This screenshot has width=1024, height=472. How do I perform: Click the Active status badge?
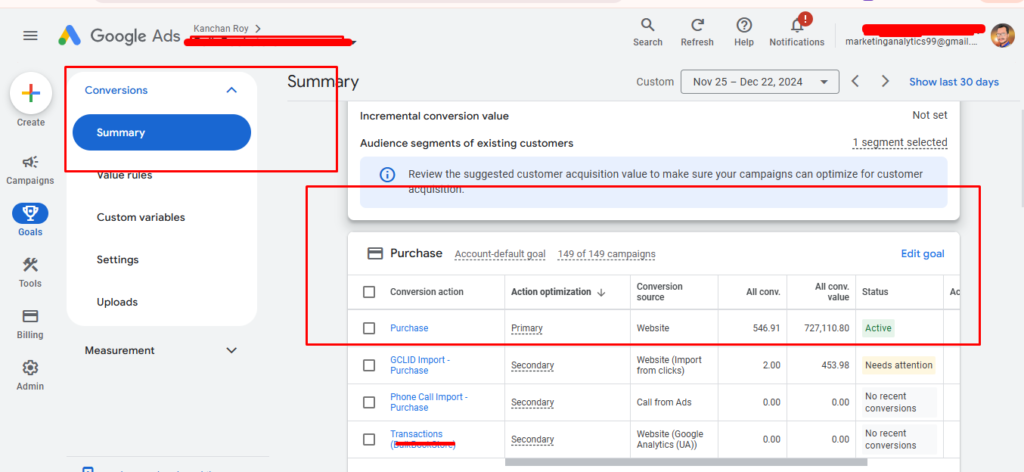tap(878, 328)
